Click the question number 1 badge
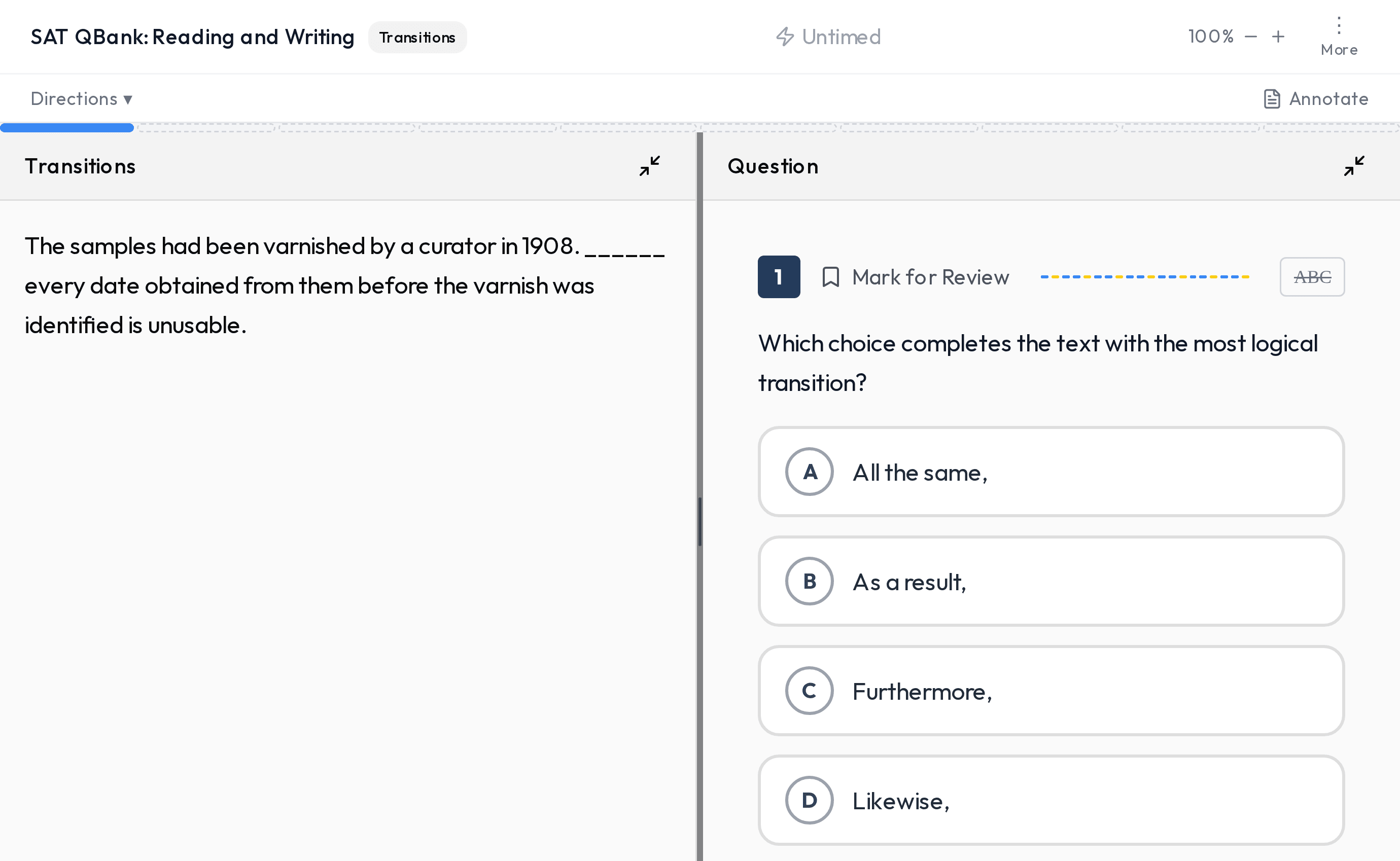Screen dimensions: 1400x861 click(x=779, y=277)
